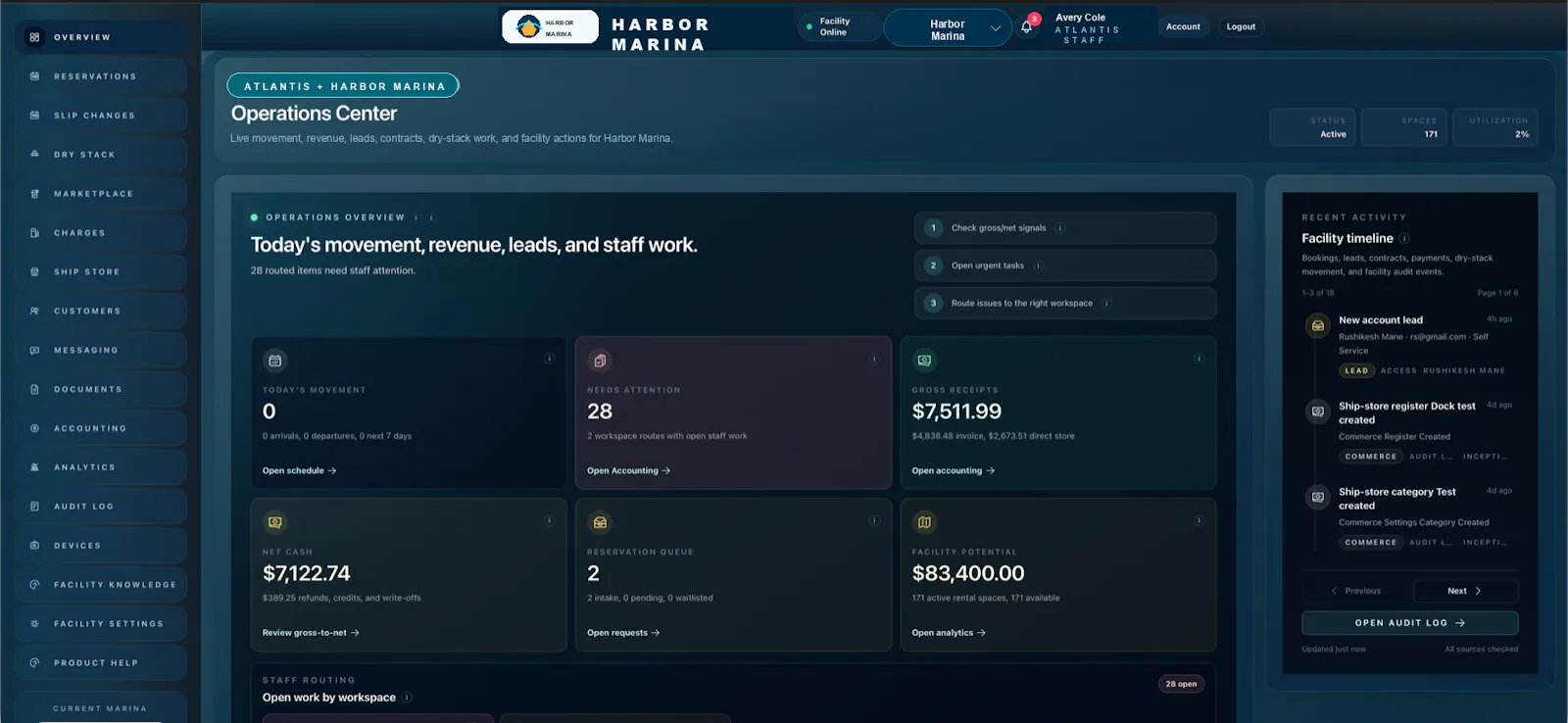Image resolution: width=1568 pixels, height=723 pixels.
Task: Click Atlantis + Harbor Marina badge
Action: [x=343, y=86]
